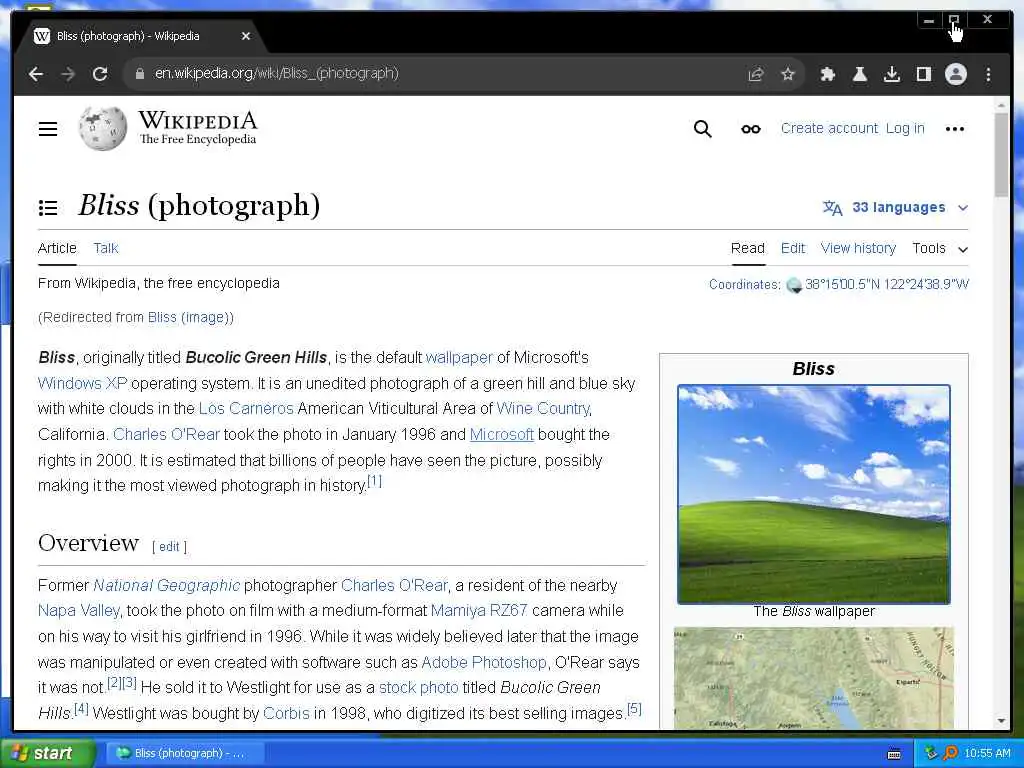Open appearance settings glasses icon
Image resolution: width=1024 pixels, height=768 pixels.
pyautogui.click(x=750, y=129)
